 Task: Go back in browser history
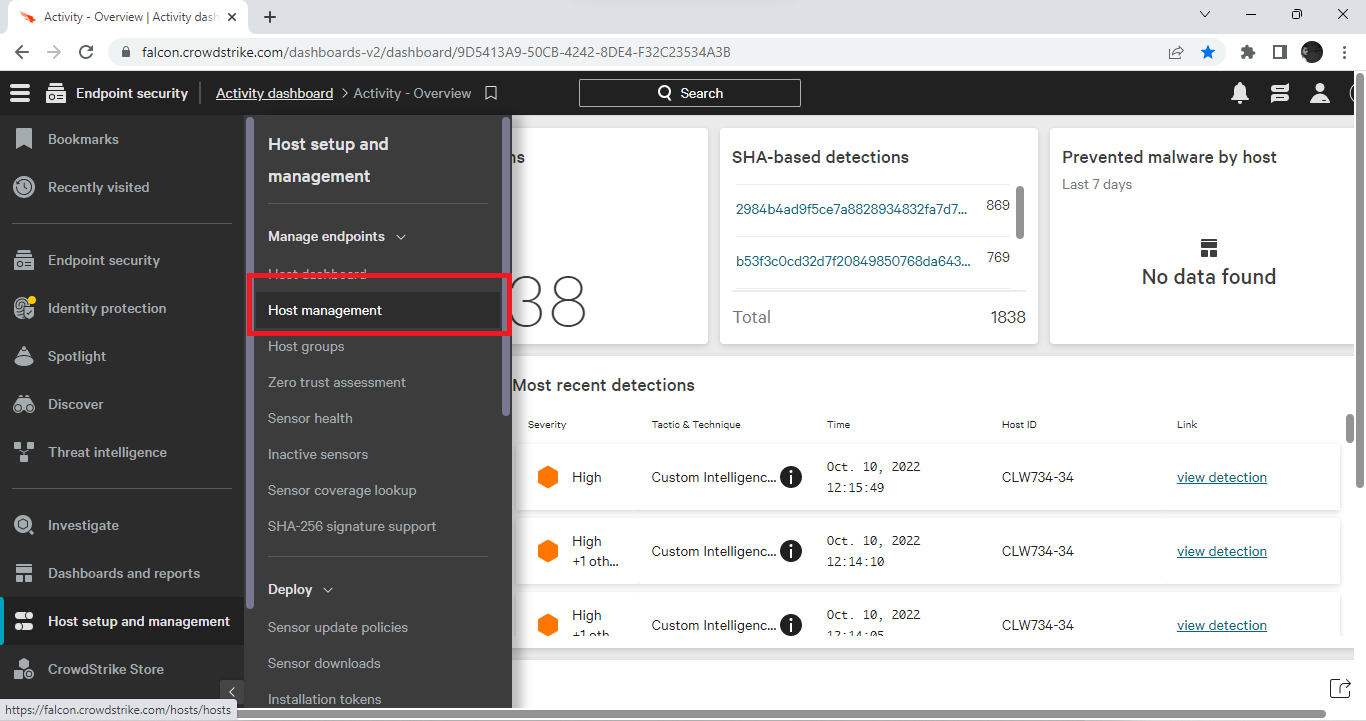(22, 52)
